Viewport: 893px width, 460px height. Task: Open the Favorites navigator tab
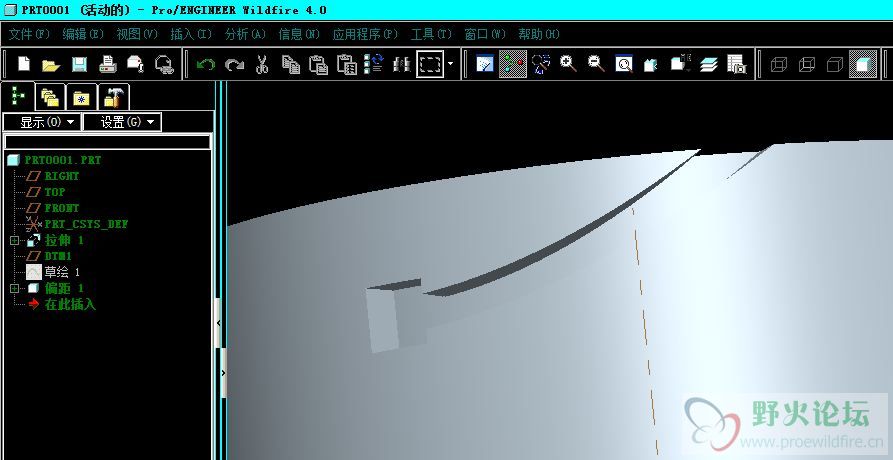click(81, 97)
